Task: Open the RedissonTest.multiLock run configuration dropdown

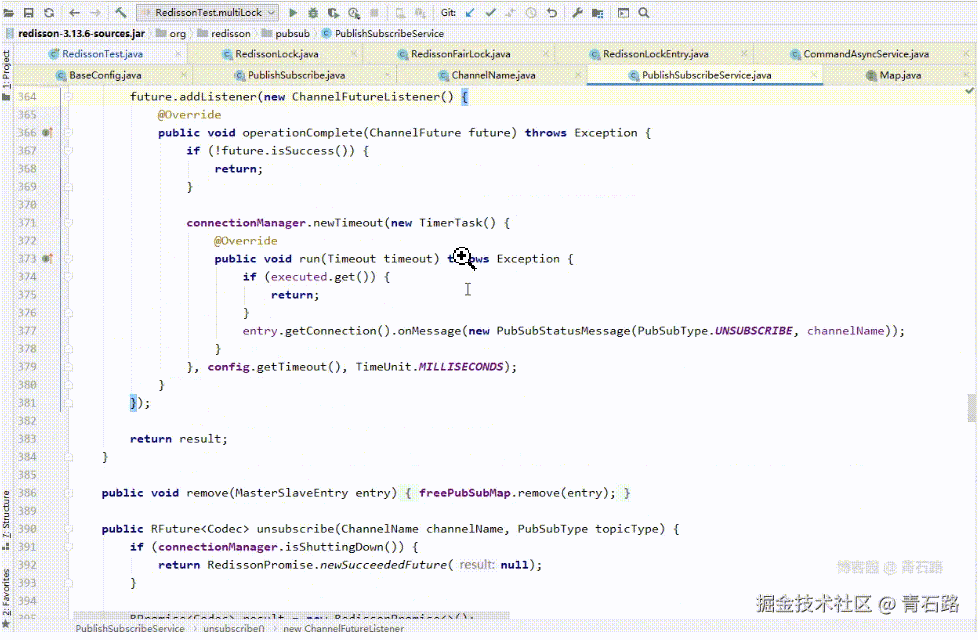Action: (x=208, y=12)
